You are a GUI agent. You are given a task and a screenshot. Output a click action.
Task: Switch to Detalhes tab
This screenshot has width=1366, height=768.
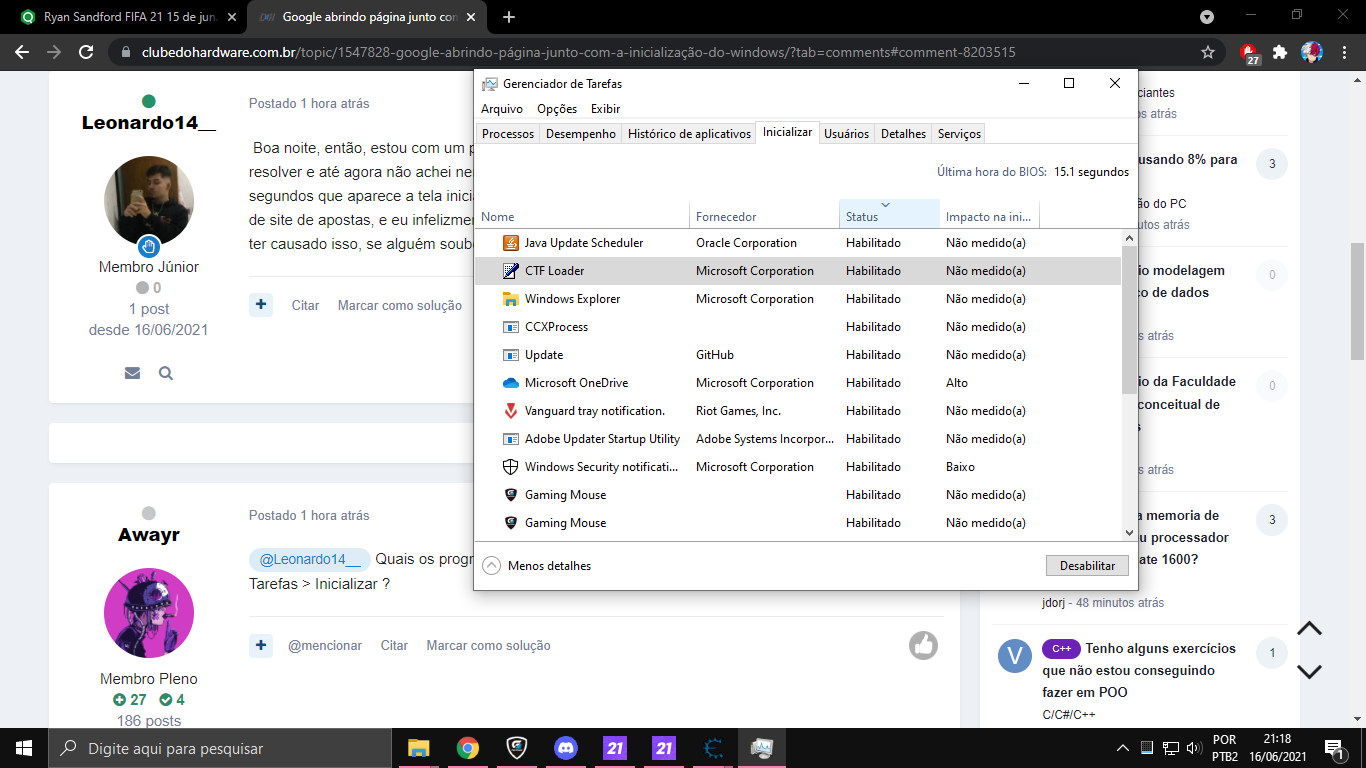(903, 133)
